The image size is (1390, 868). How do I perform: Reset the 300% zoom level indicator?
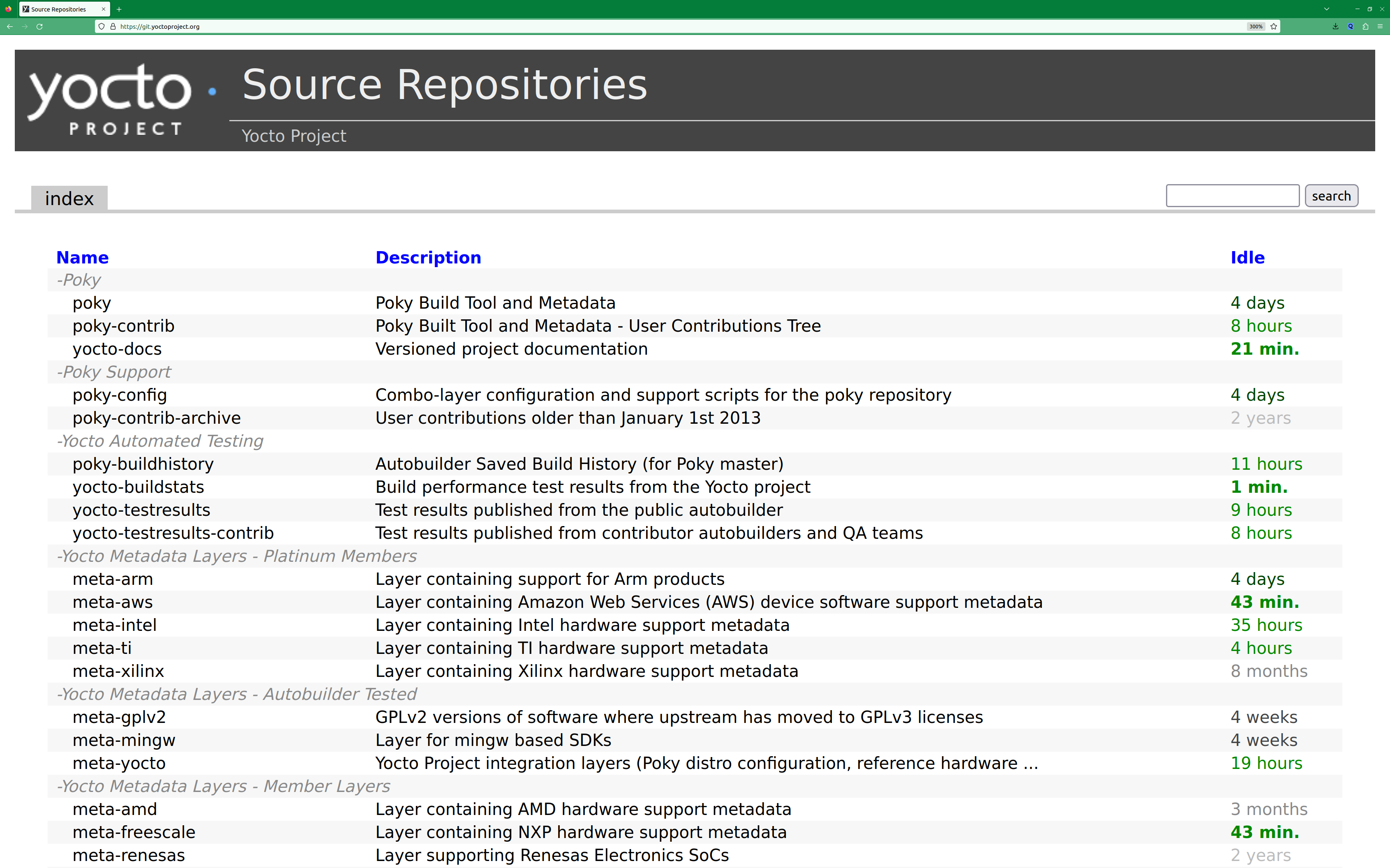[x=1256, y=26]
